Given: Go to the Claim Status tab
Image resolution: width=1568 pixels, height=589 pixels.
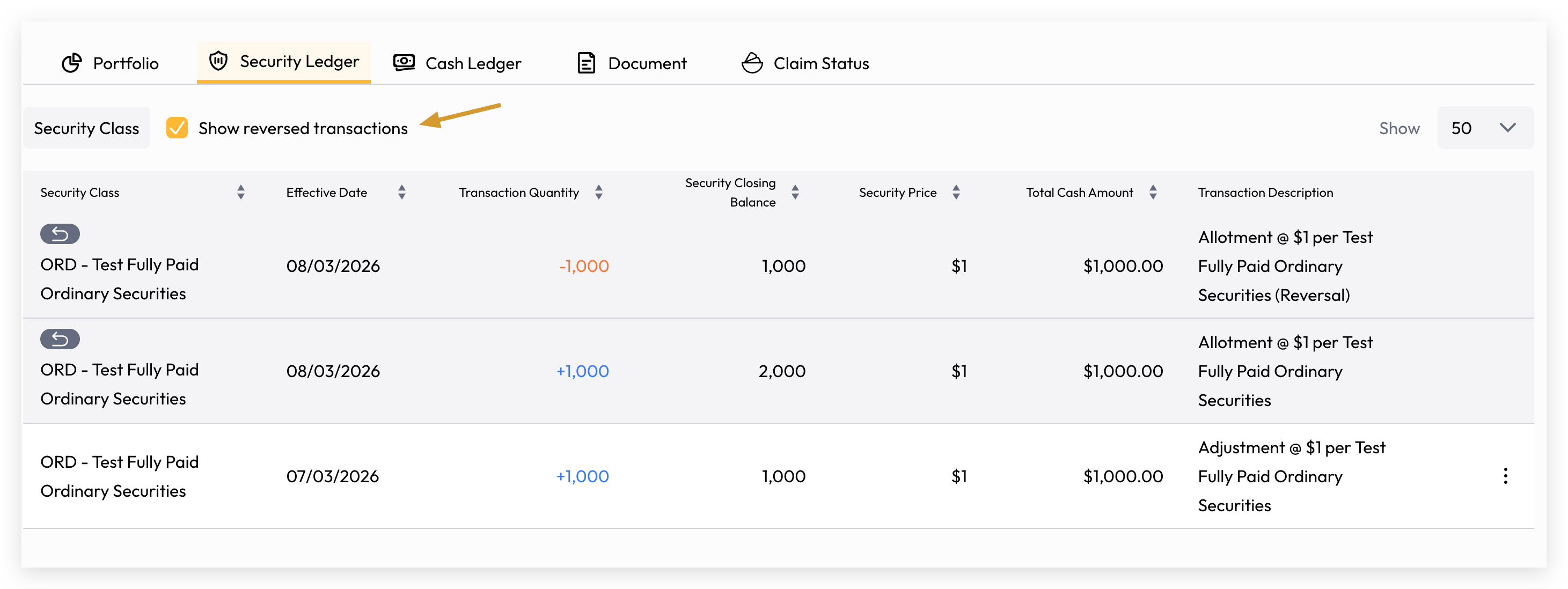Looking at the screenshot, I should pyautogui.click(x=805, y=63).
